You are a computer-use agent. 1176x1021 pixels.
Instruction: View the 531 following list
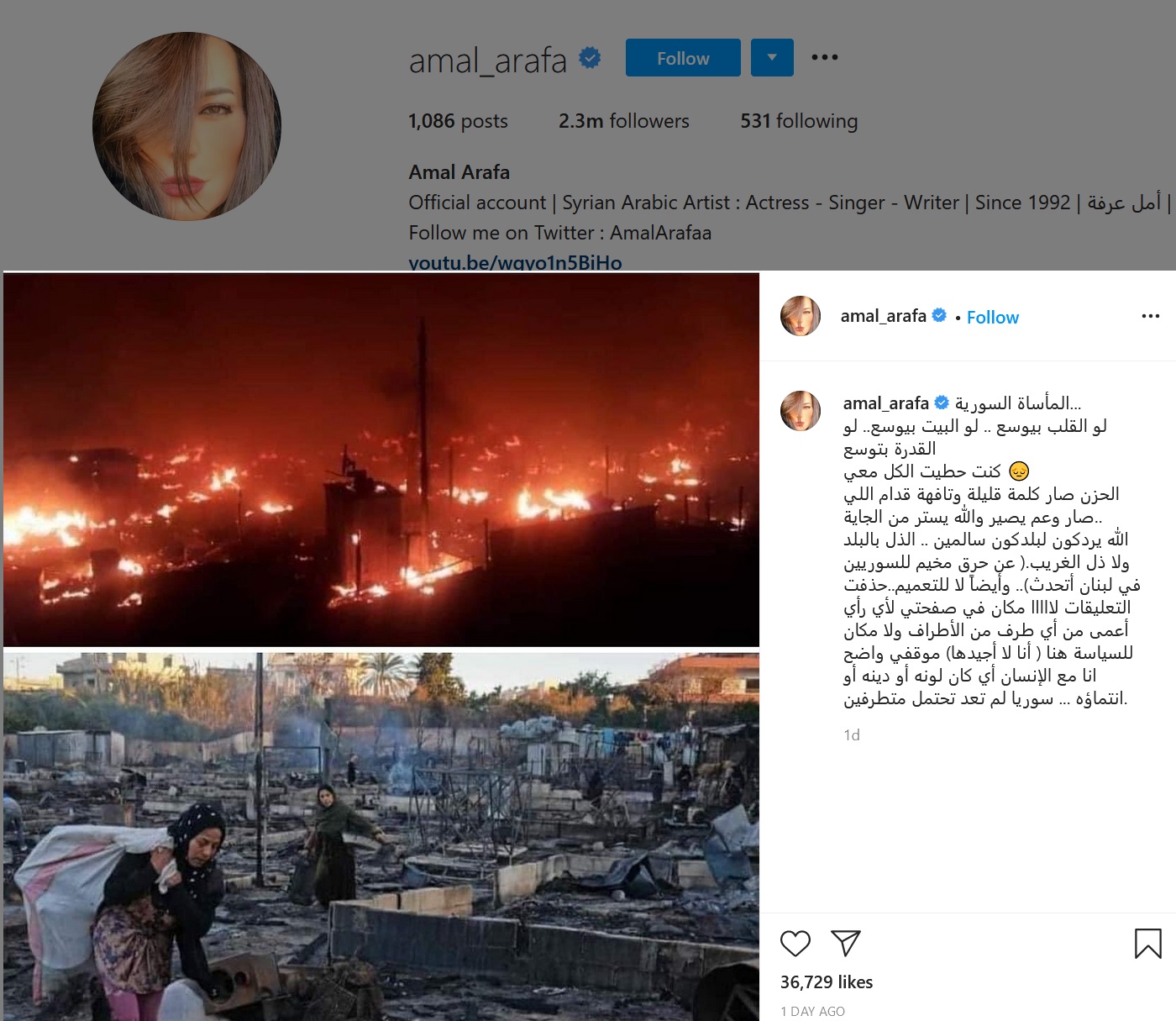[799, 121]
